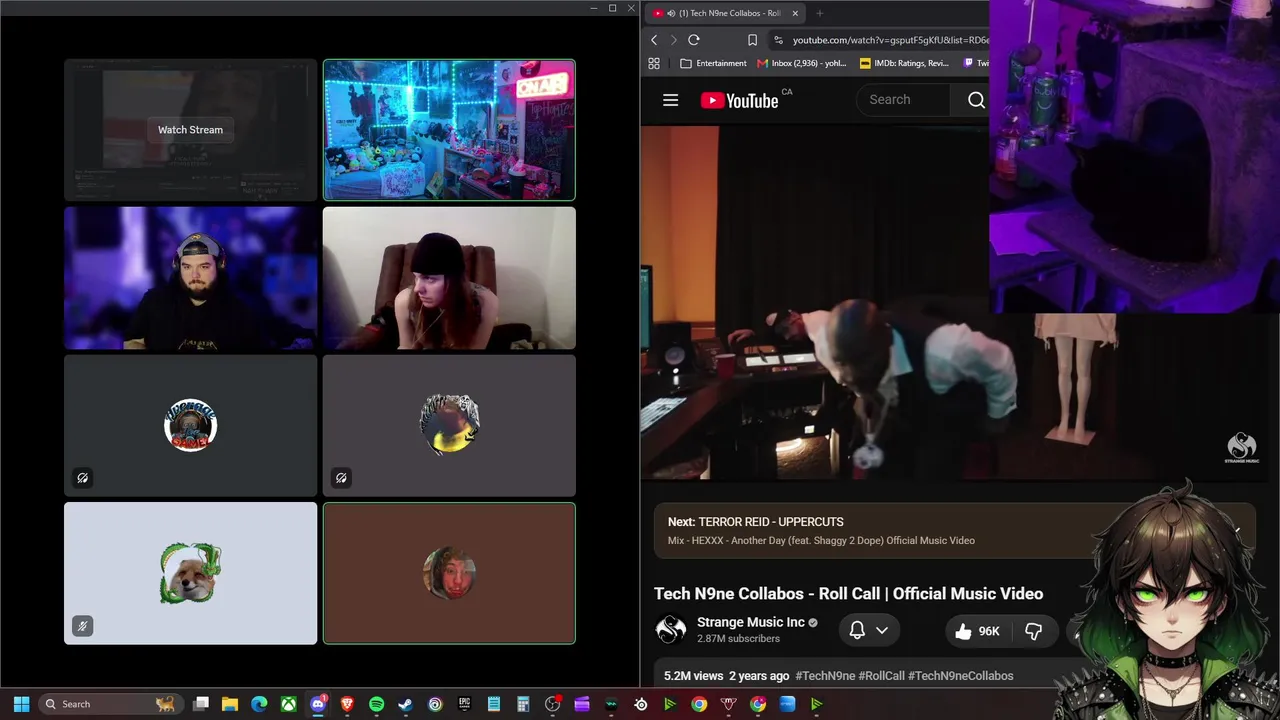Screen dimensions: 1280x720
Task: Open the SteelSeries app on the taskbar
Action: click(641, 704)
